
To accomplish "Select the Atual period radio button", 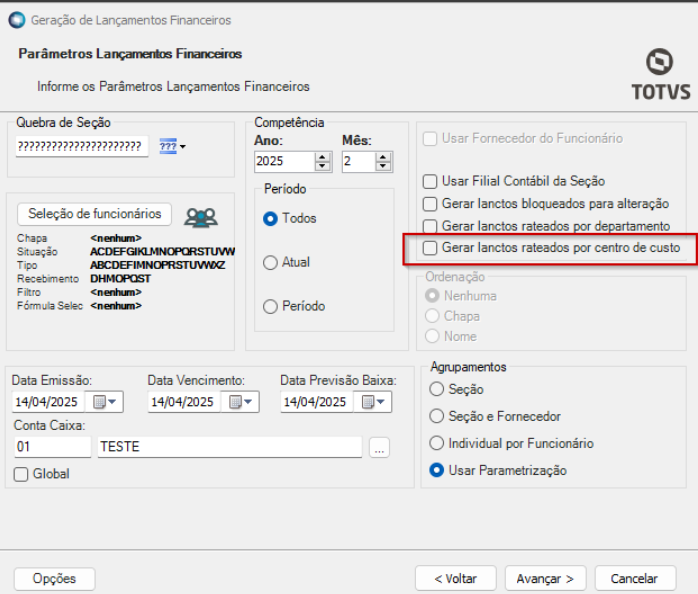I will coord(270,262).
